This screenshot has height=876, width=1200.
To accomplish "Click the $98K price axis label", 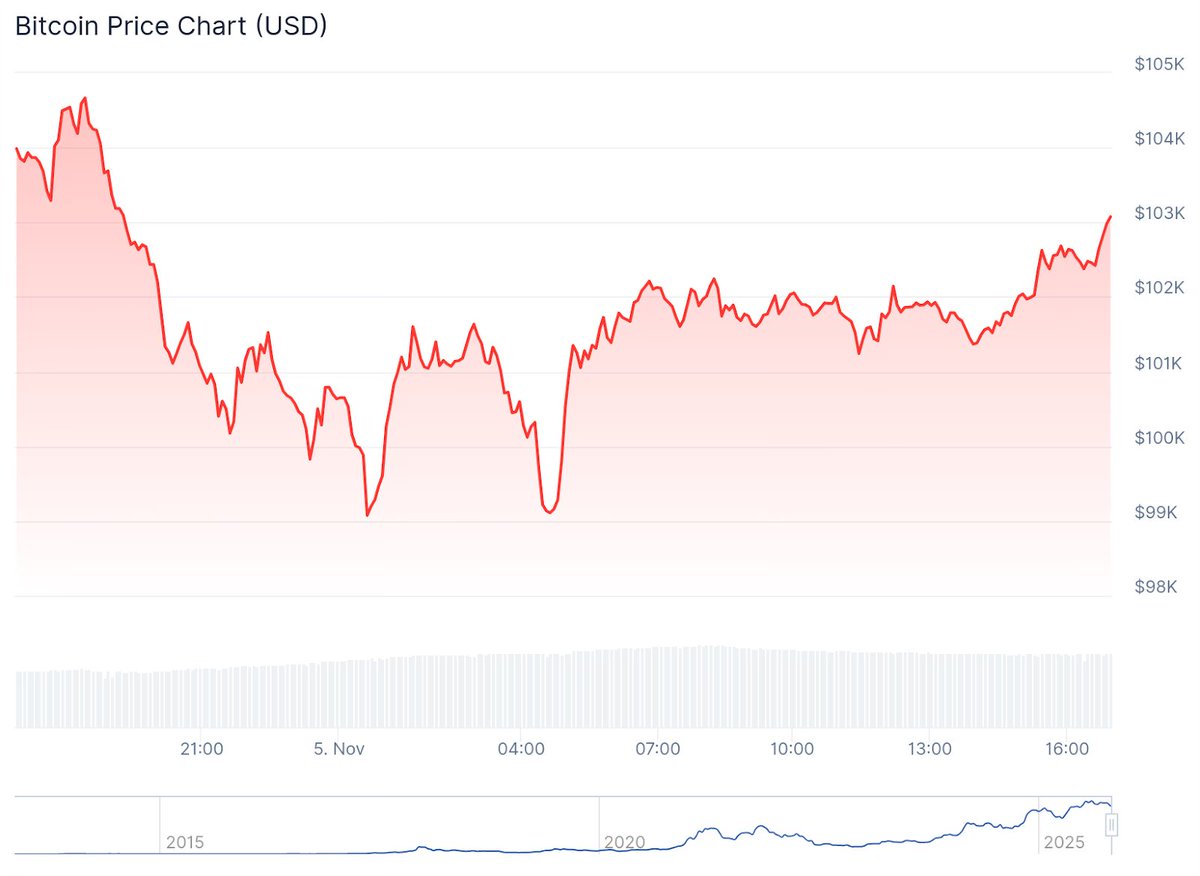I will [1158, 586].
